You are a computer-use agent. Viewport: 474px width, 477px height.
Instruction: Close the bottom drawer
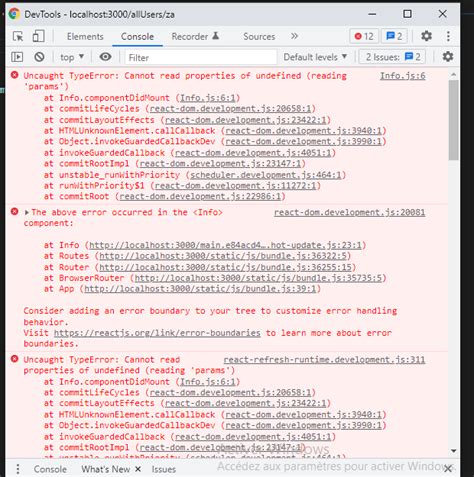(x=448, y=468)
